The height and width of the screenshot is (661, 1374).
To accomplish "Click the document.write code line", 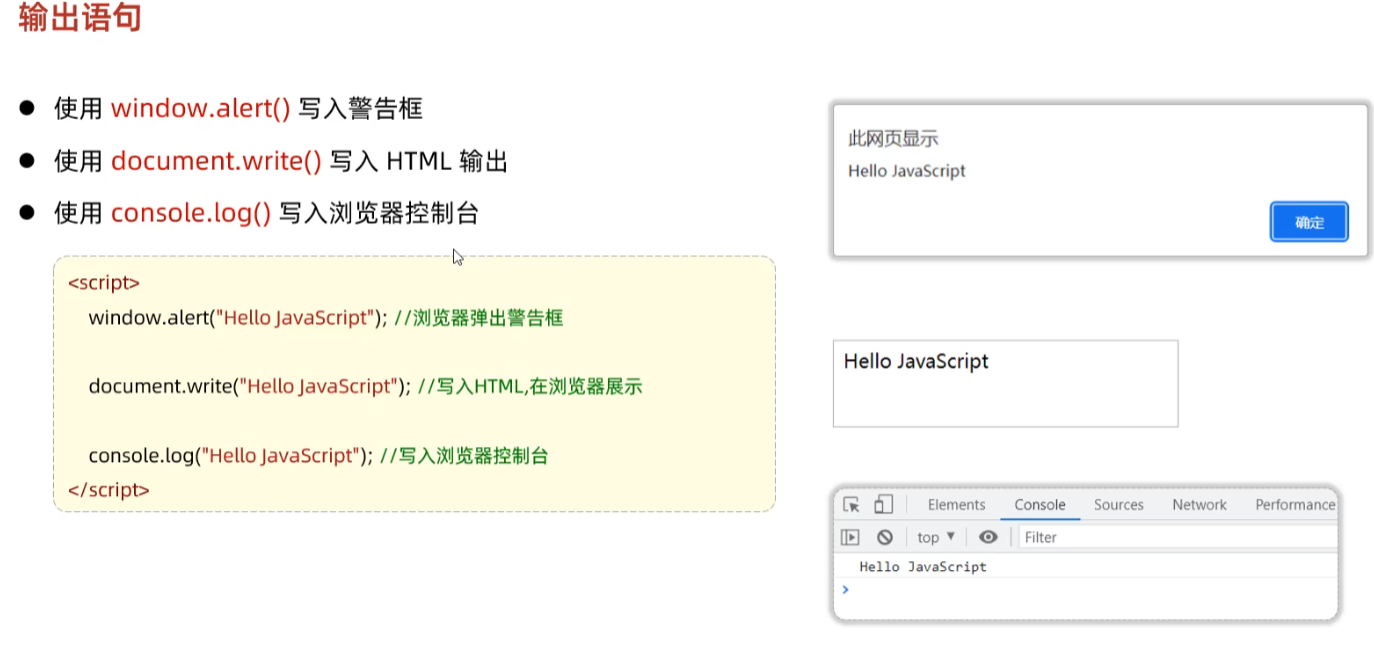I will [365, 386].
